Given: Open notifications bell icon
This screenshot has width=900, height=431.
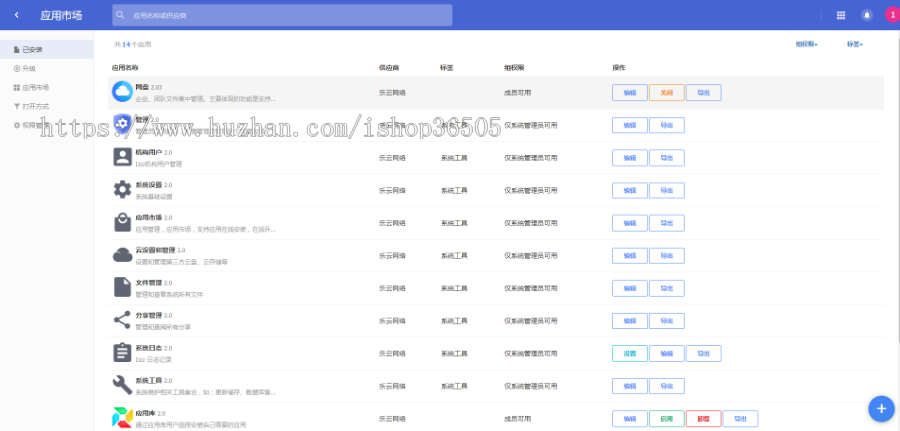Looking at the screenshot, I should (x=866, y=15).
